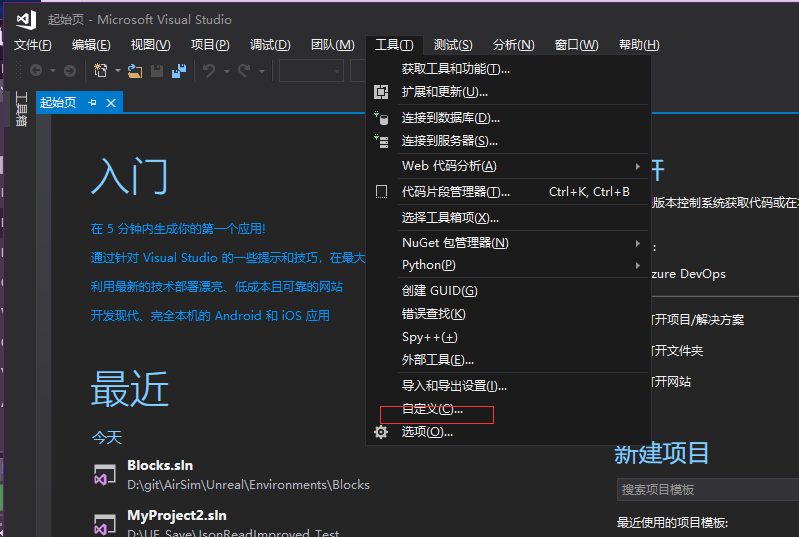
Task: Open the solution configuration combo box
Action: coord(311,71)
